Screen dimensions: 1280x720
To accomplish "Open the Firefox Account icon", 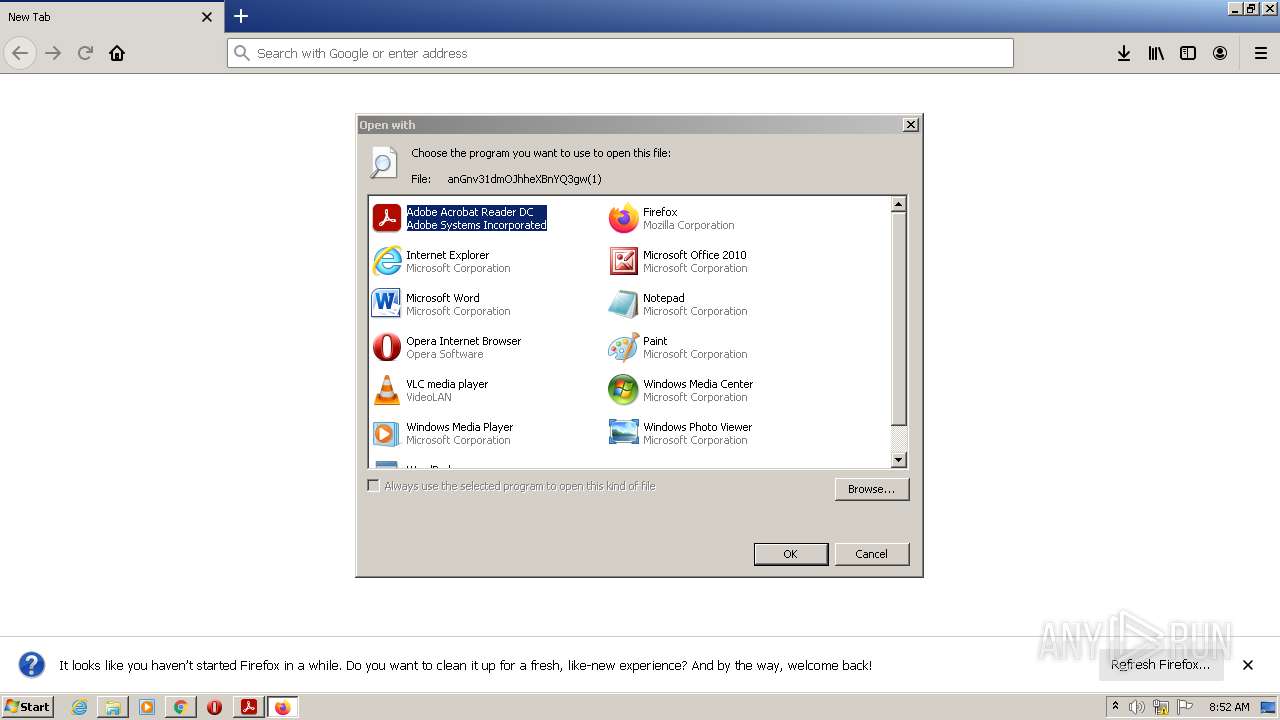I will (1220, 53).
